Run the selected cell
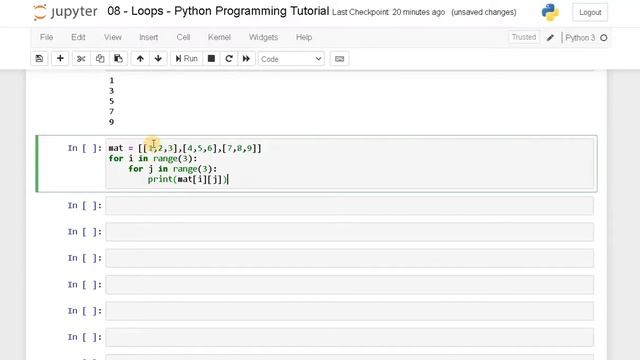Screen dimensions: 640x360 [186, 59]
